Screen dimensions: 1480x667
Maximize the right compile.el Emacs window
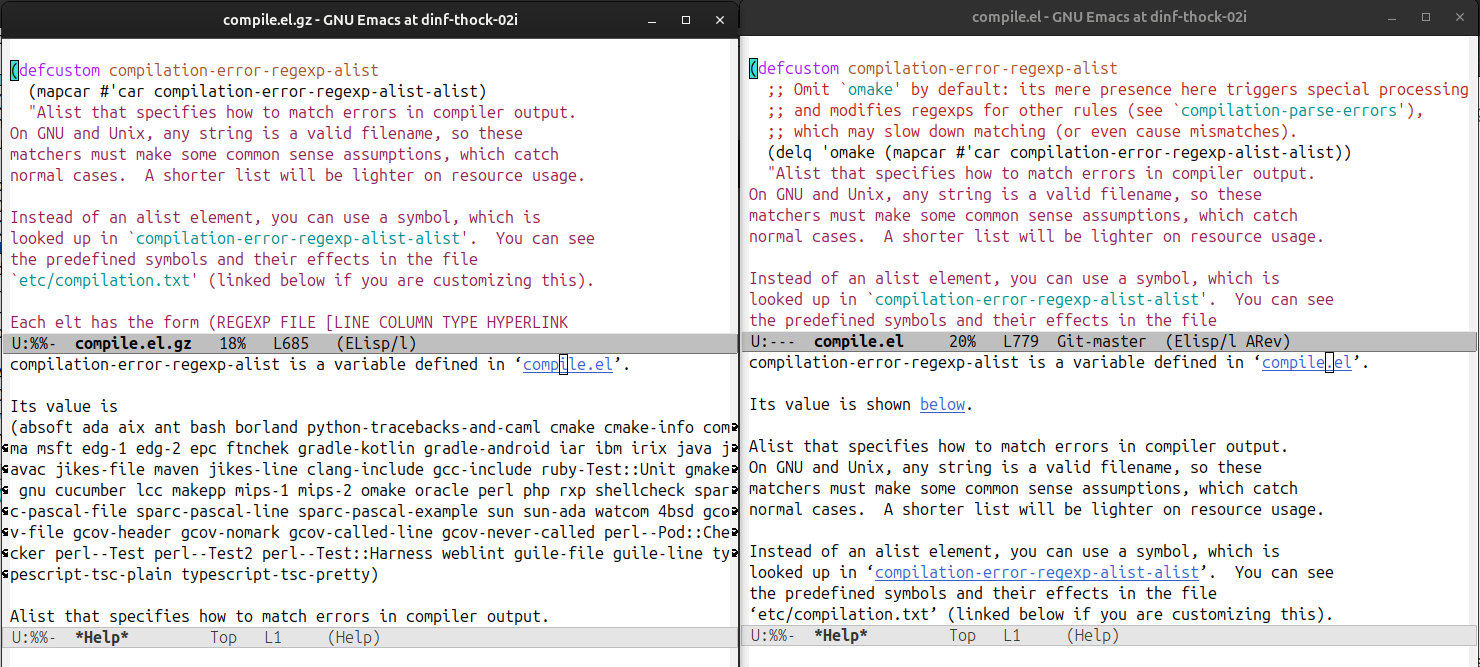(1425, 17)
